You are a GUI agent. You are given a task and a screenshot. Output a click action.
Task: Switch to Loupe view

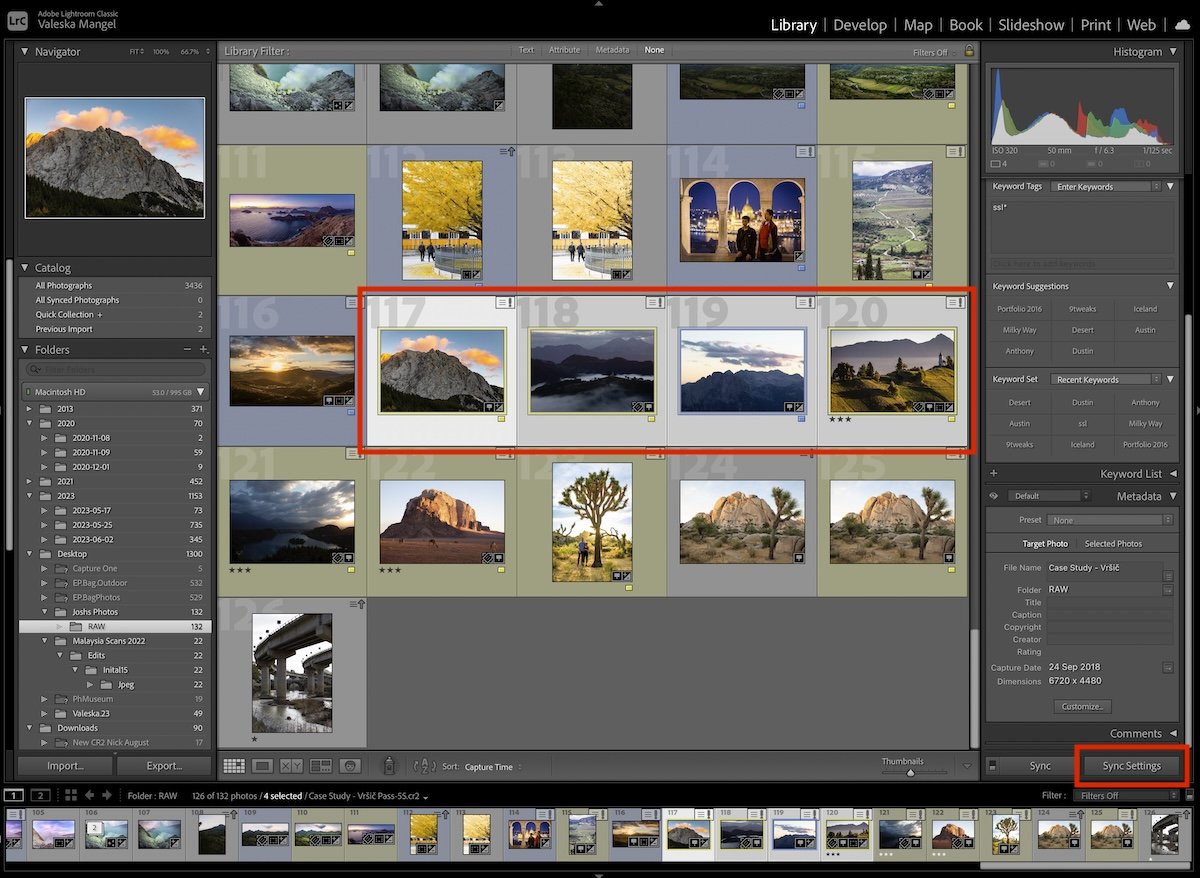263,767
